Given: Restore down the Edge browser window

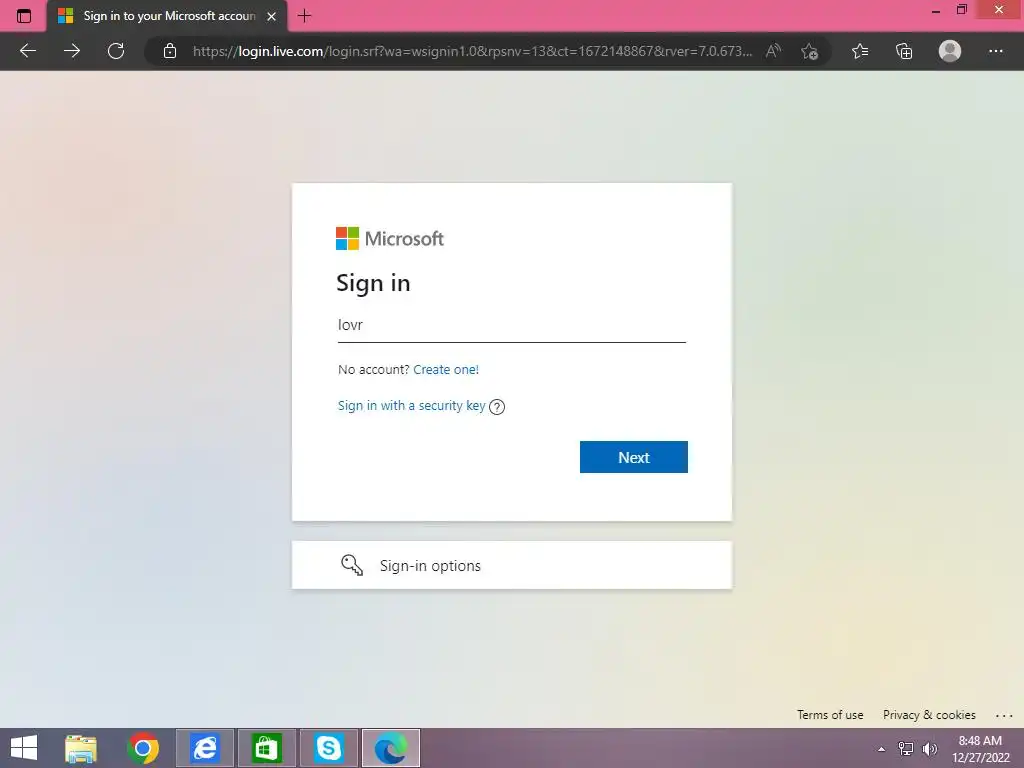Looking at the screenshot, I should pyautogui.click(x=961, y=10).
